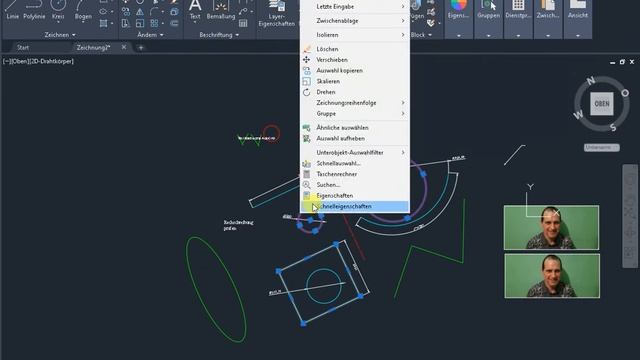Click the S compass direction on ViewCube
The image size is (640, 360).
point(613,127)
